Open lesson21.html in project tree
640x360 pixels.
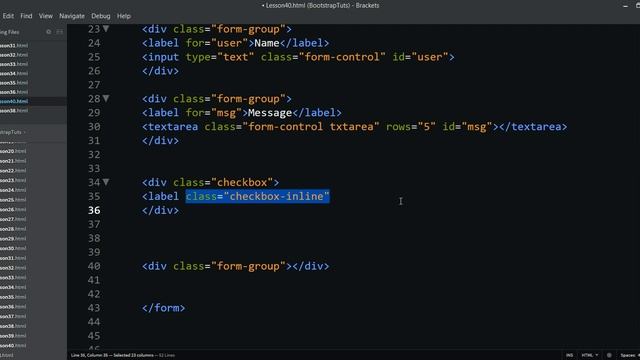[x=13, y=161]
